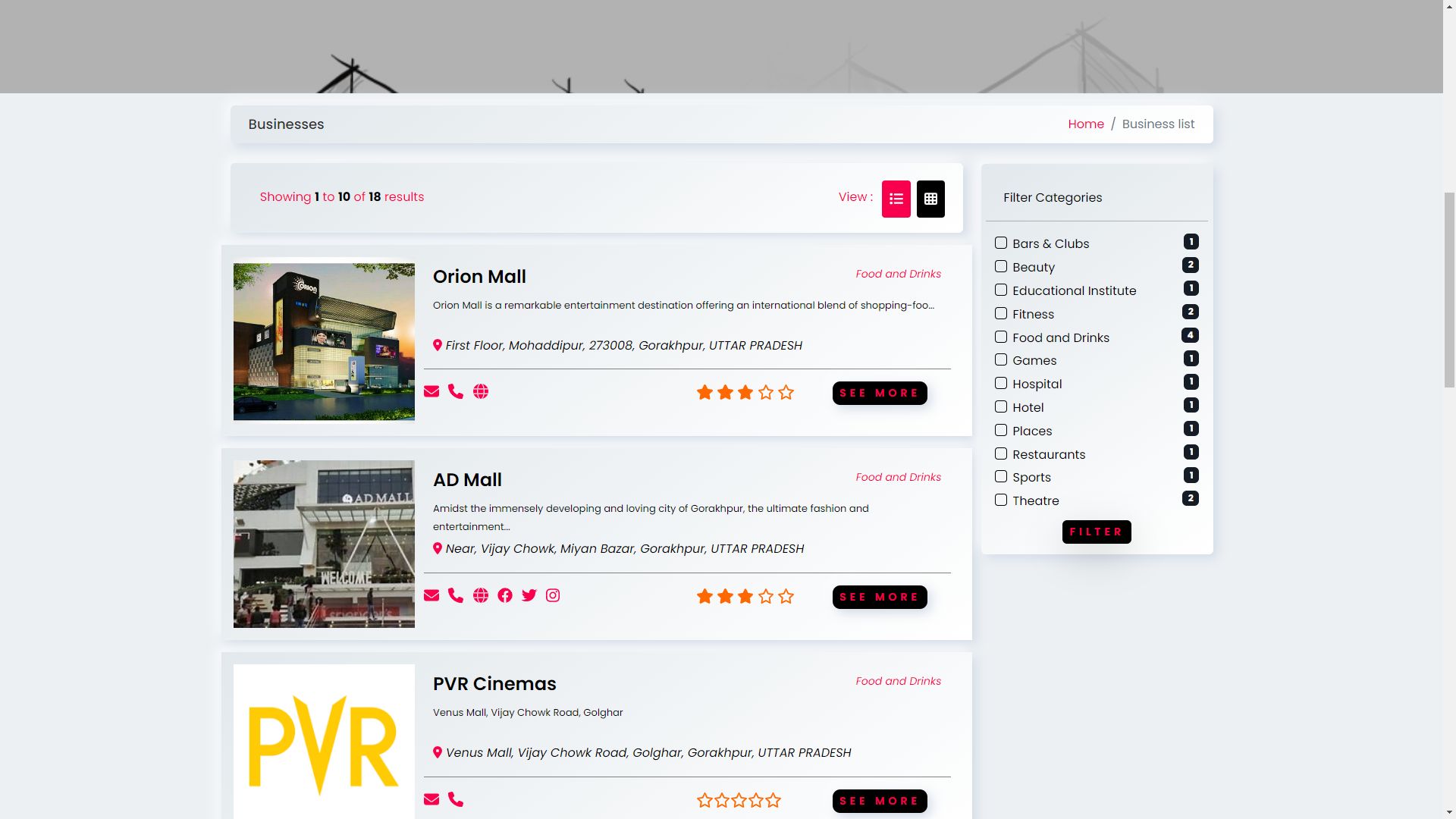
Task: Click PVR Cinemas phone icon
Action: (x=456, y=799)
